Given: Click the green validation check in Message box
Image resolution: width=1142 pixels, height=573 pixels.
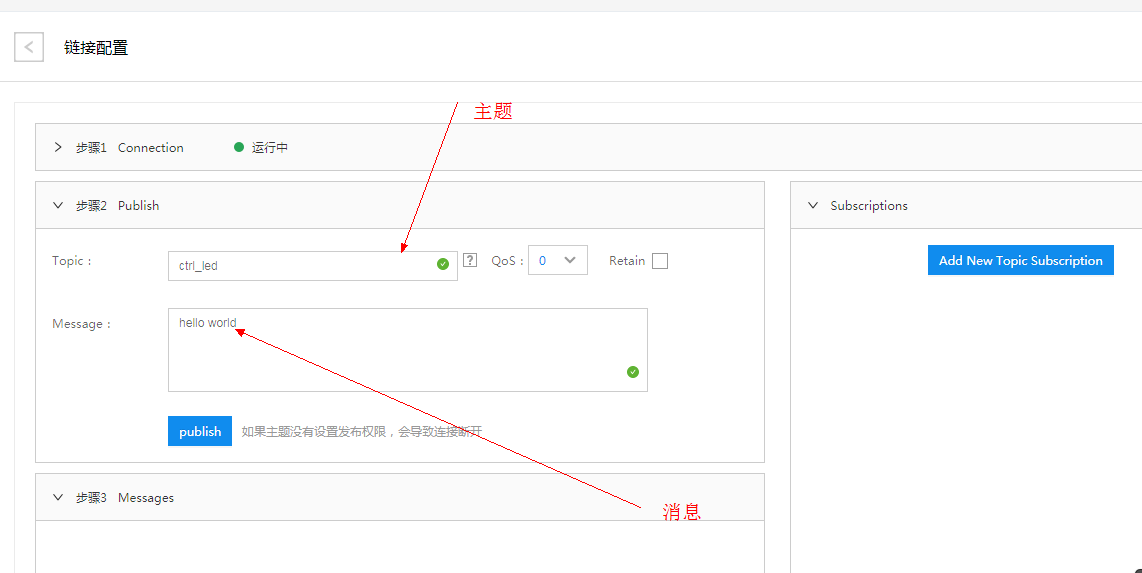Looking at the screenshot, I should 633,372.
